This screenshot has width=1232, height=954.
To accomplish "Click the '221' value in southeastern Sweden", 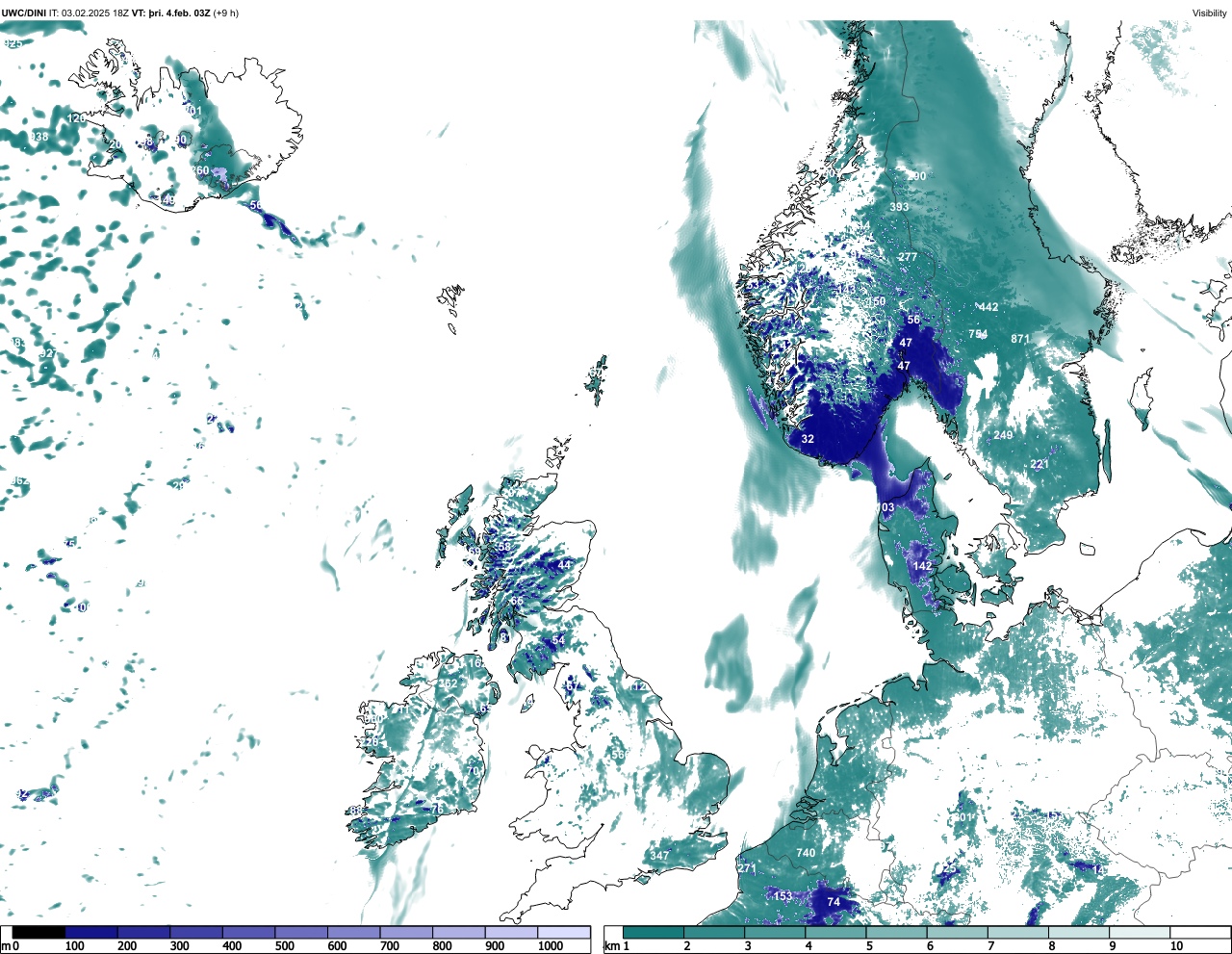I will 1039,464.
